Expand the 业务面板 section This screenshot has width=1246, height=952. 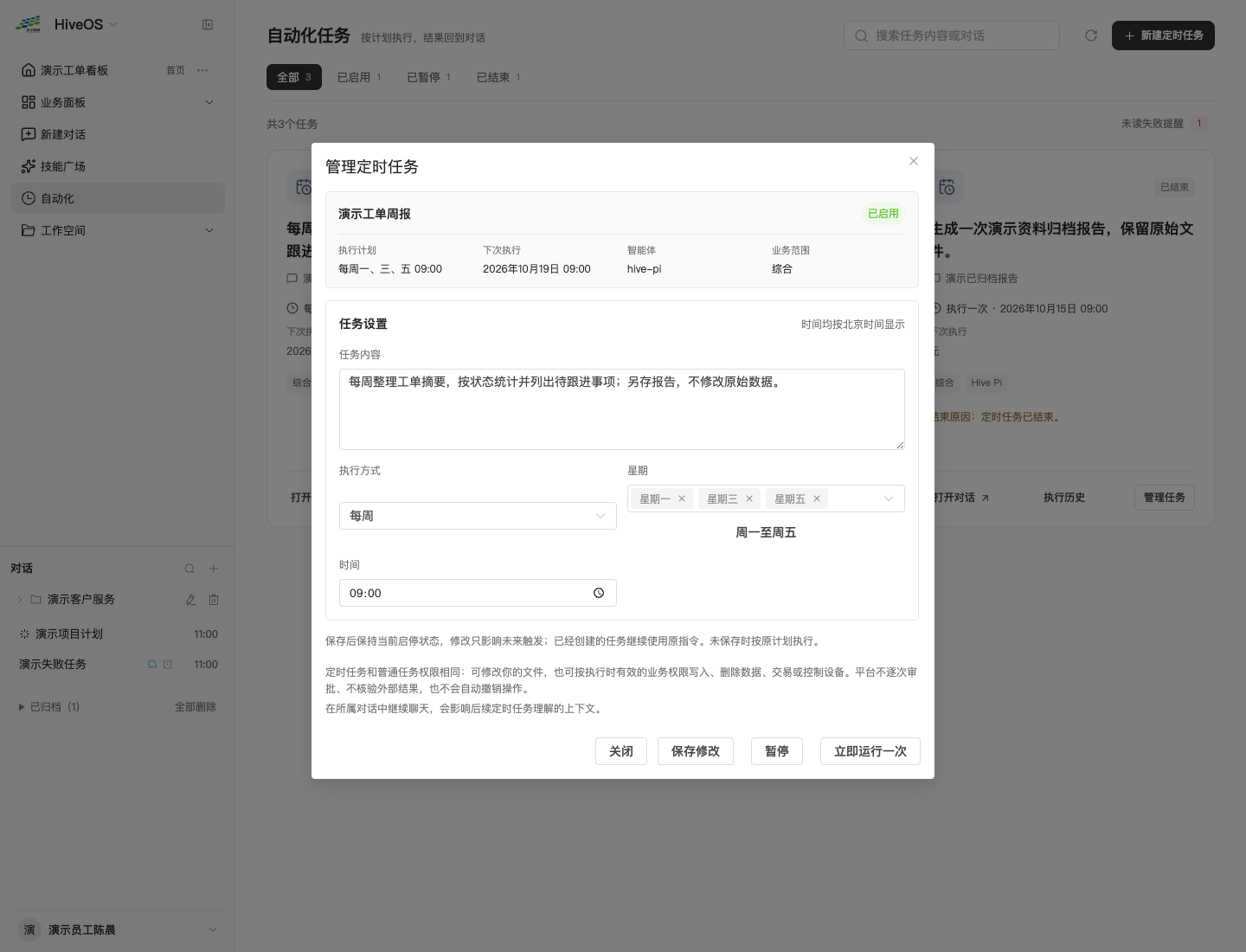click(209, 102)
